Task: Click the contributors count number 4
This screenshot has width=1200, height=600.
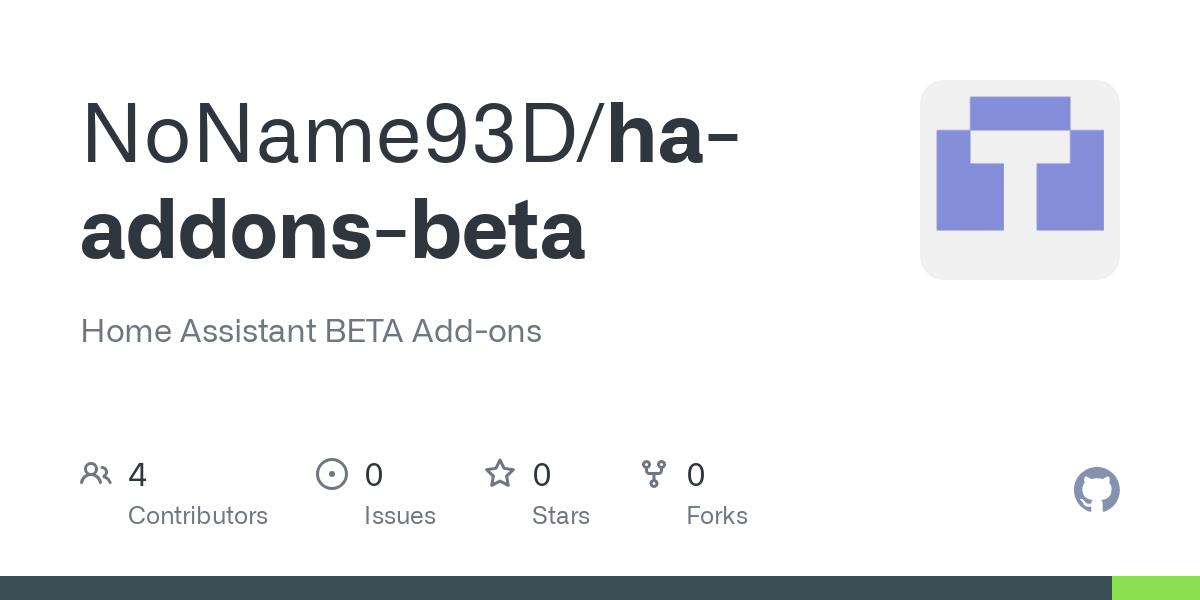Action: click(x=138, y=474)
